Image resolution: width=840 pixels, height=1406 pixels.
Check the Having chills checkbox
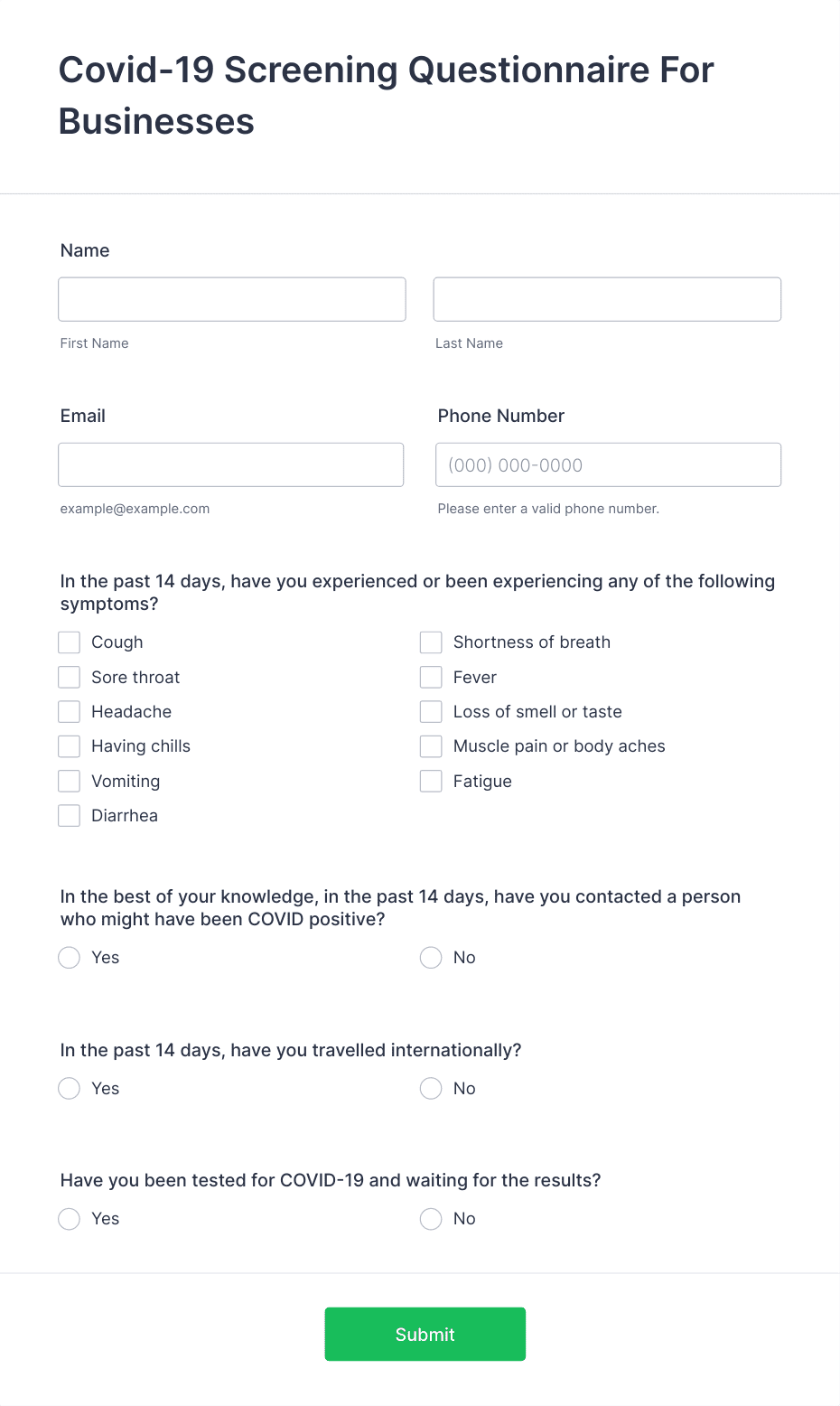coord(69,745)
